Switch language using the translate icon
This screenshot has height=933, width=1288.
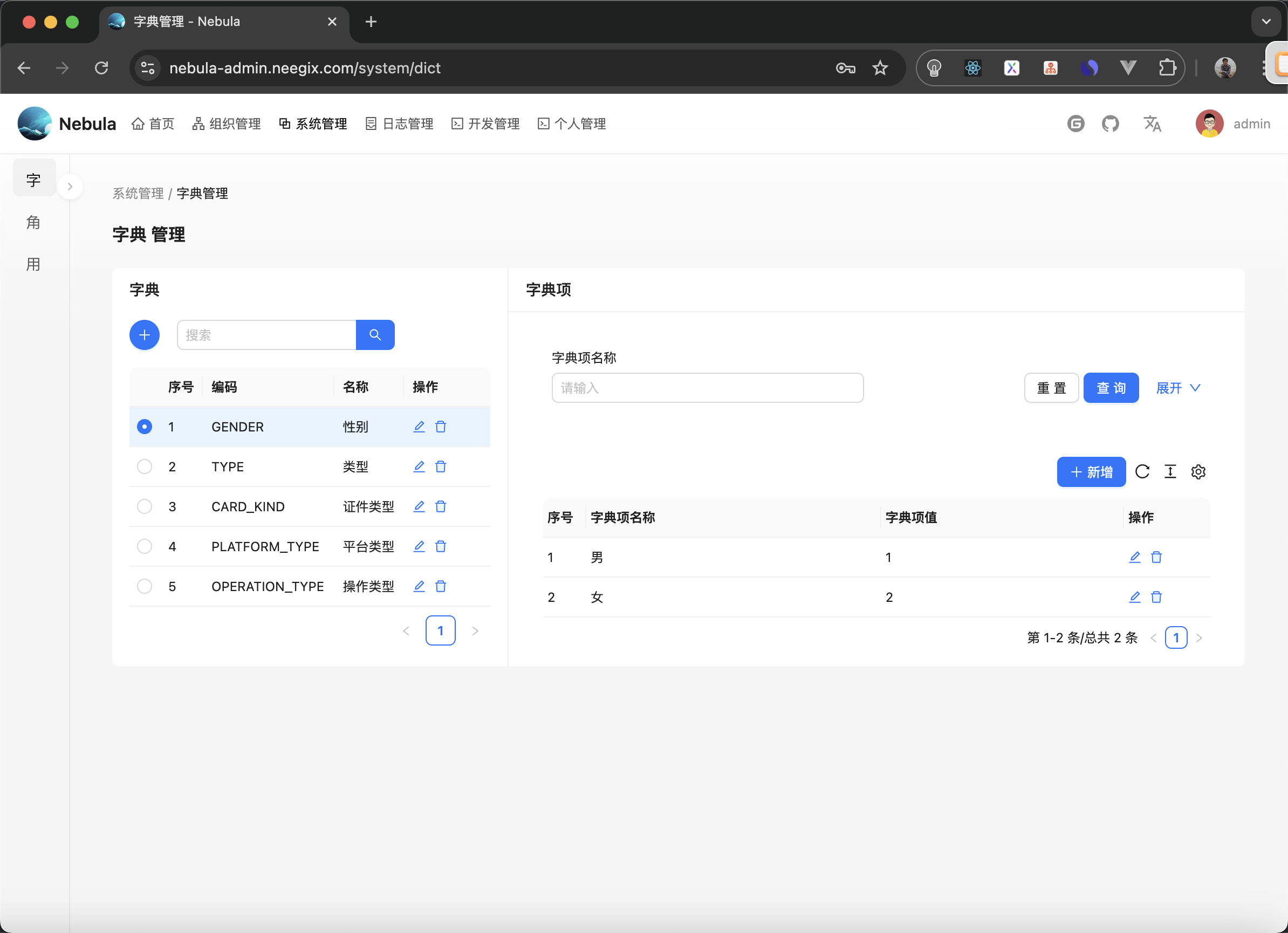1152,123
